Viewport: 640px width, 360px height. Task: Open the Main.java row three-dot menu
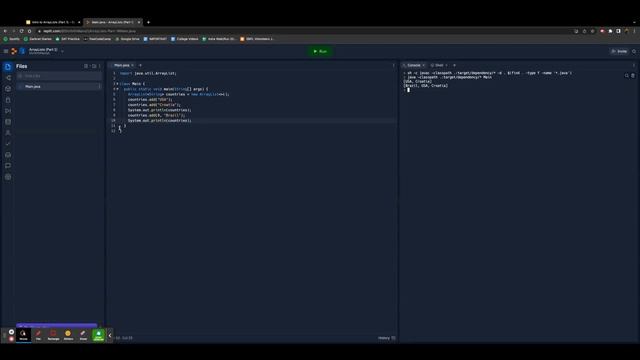99,87
